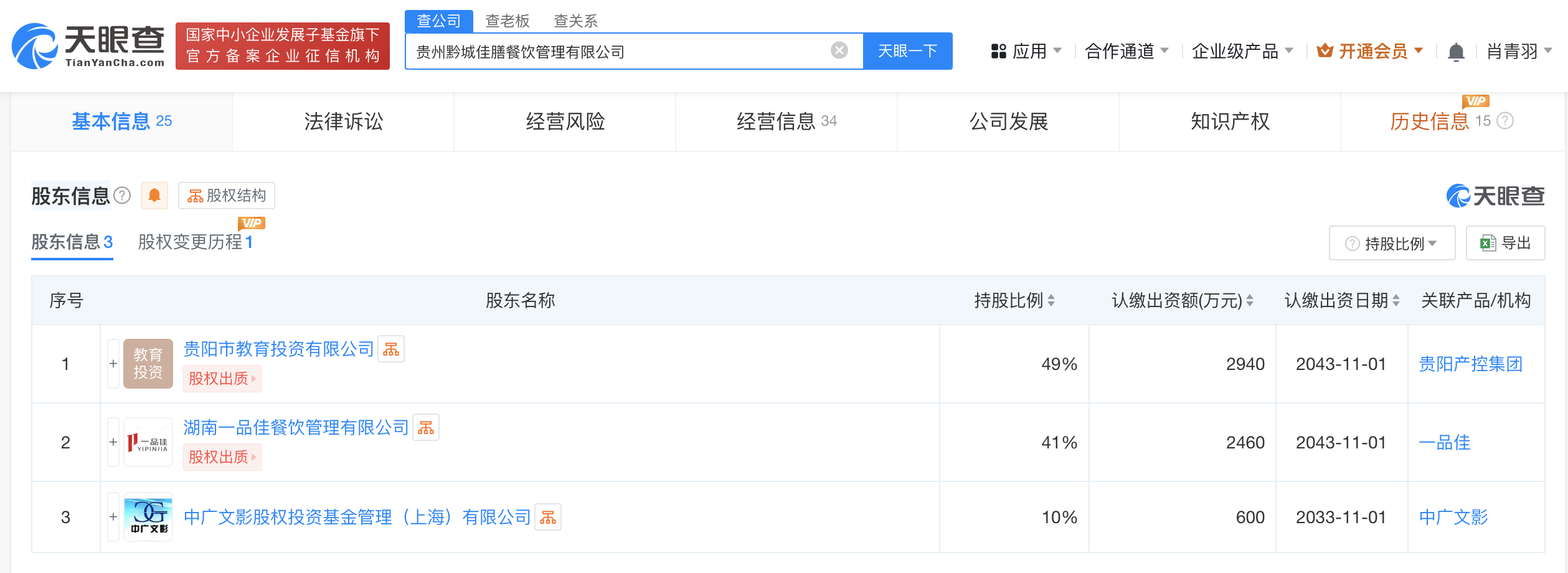Click equity structure icon beside 中广文影股权投资基金管理

tap(548, 517)
